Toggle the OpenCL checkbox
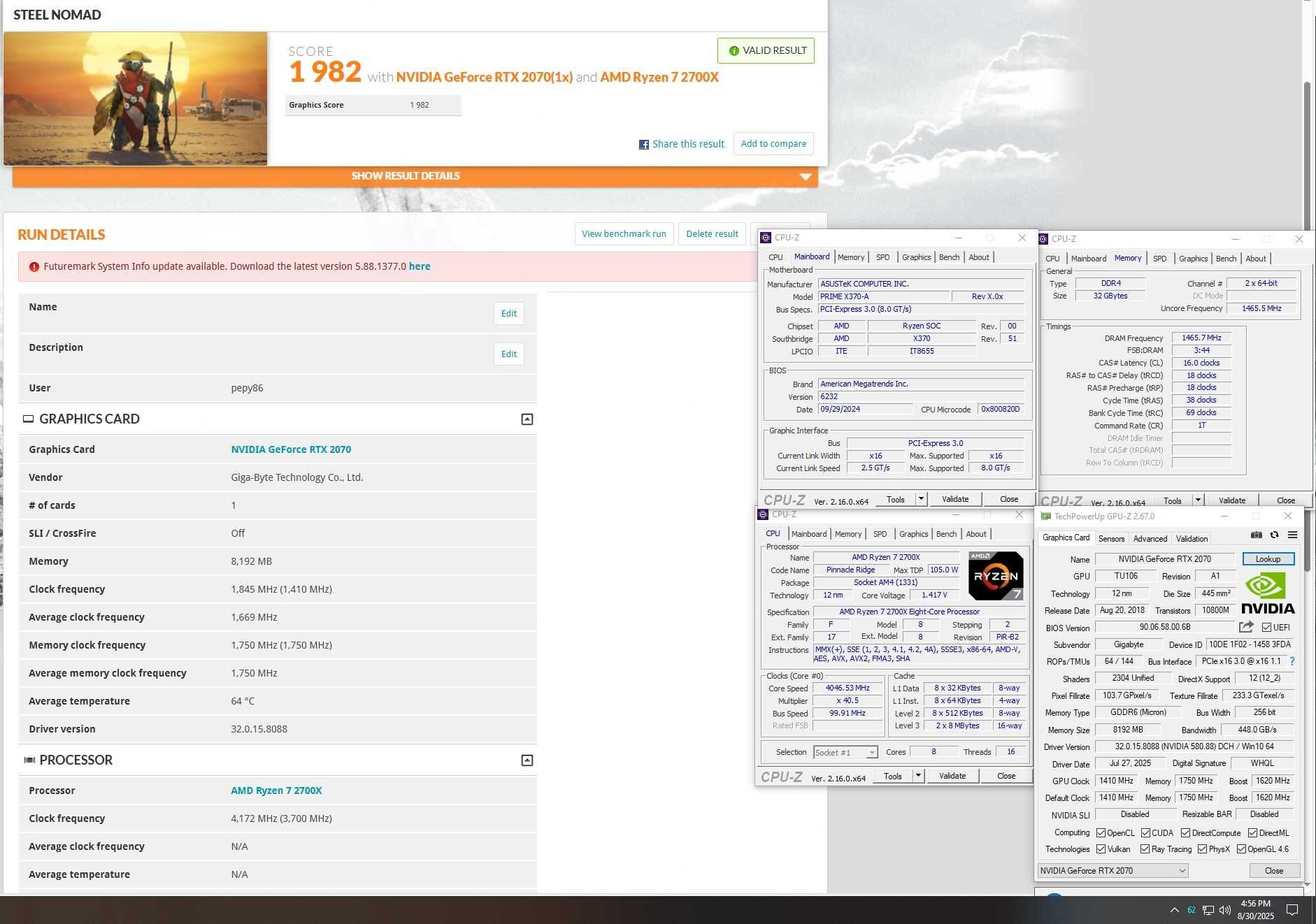Screen dimensions: 1316x924 [x=1101, y=833]
